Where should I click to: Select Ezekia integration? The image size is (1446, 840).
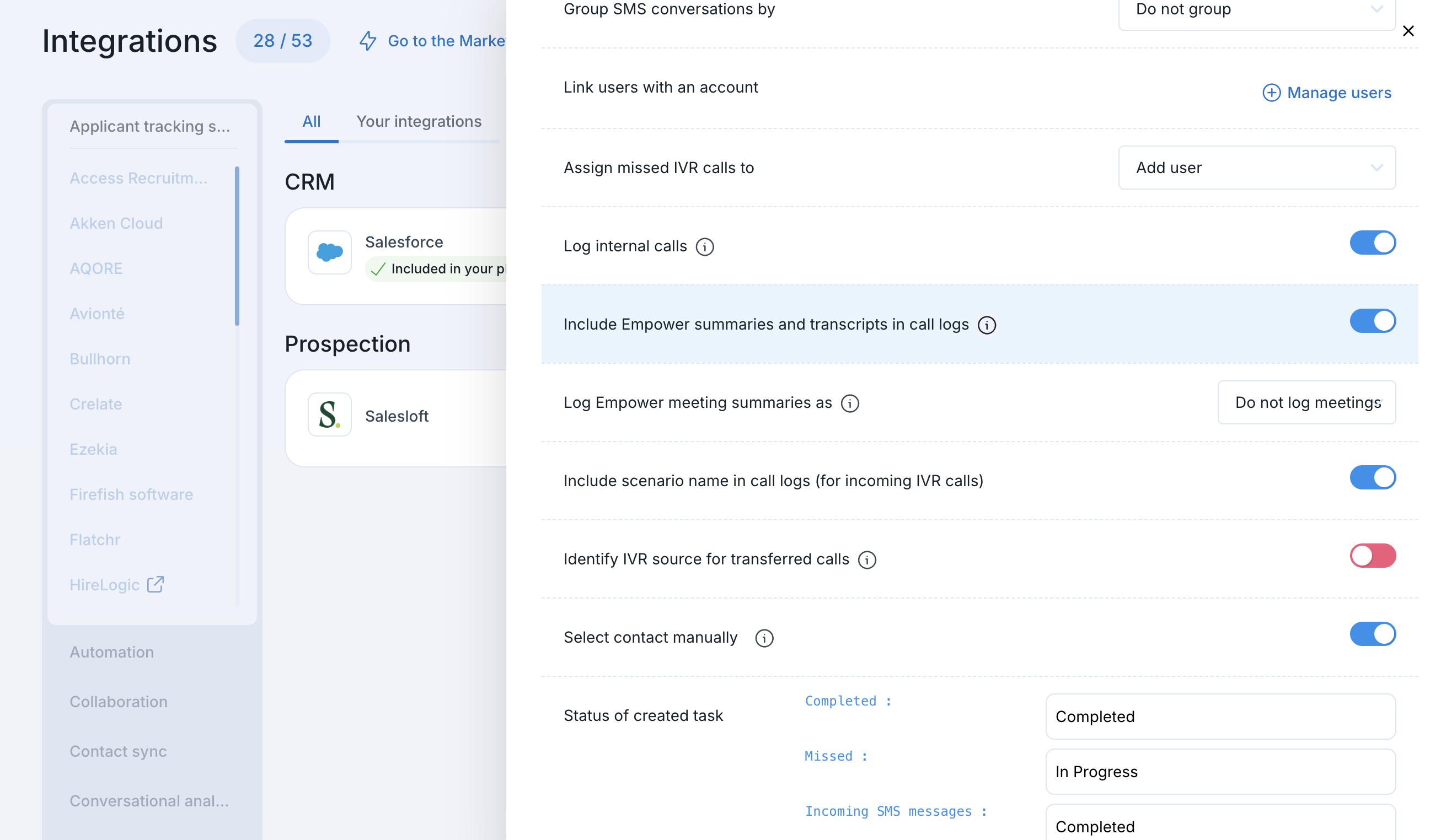pyautogui.click(x=93, y=450)
